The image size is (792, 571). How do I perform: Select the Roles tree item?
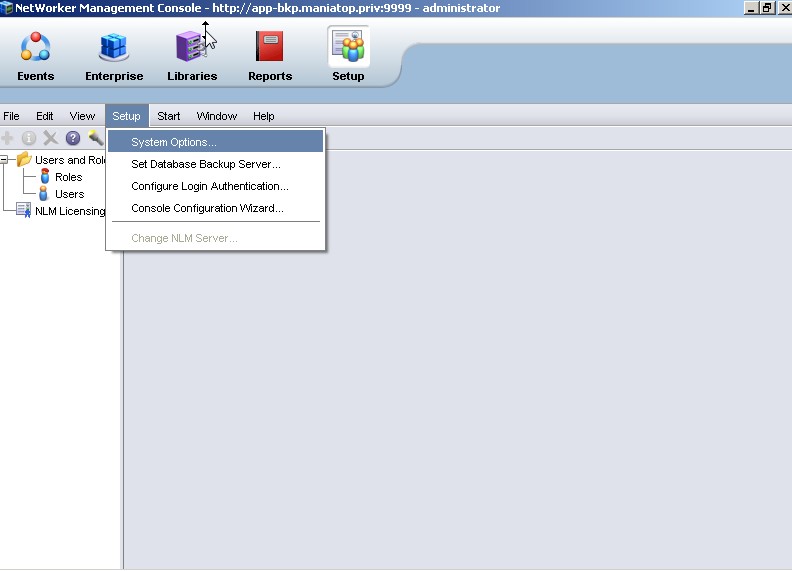[69, 177]
